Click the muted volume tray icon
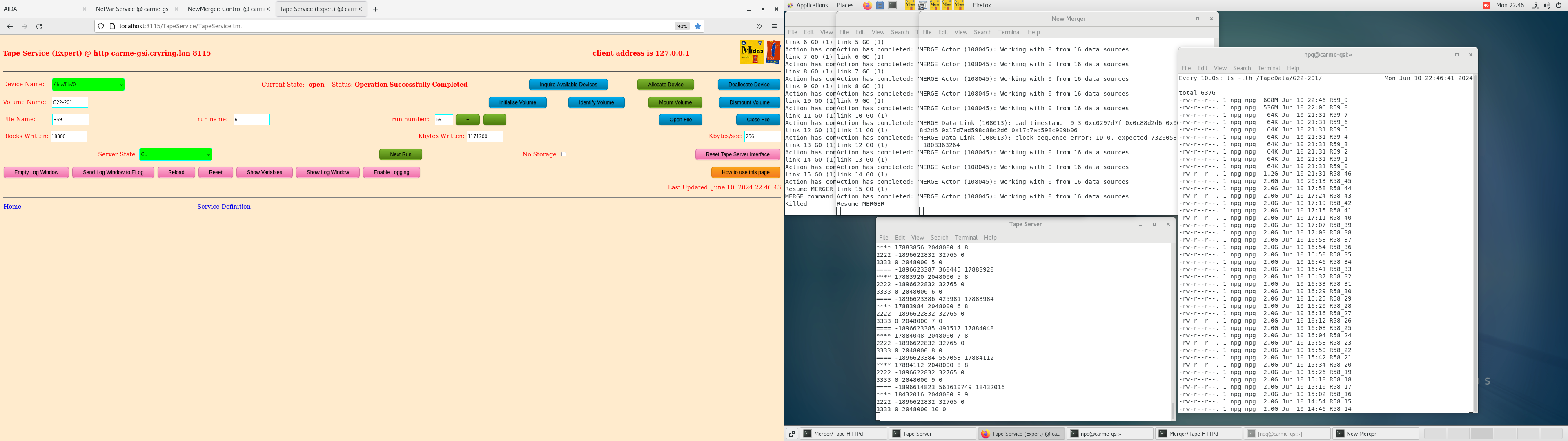The width and height of the screenshot is (1568, 441). click(1547, 5)
